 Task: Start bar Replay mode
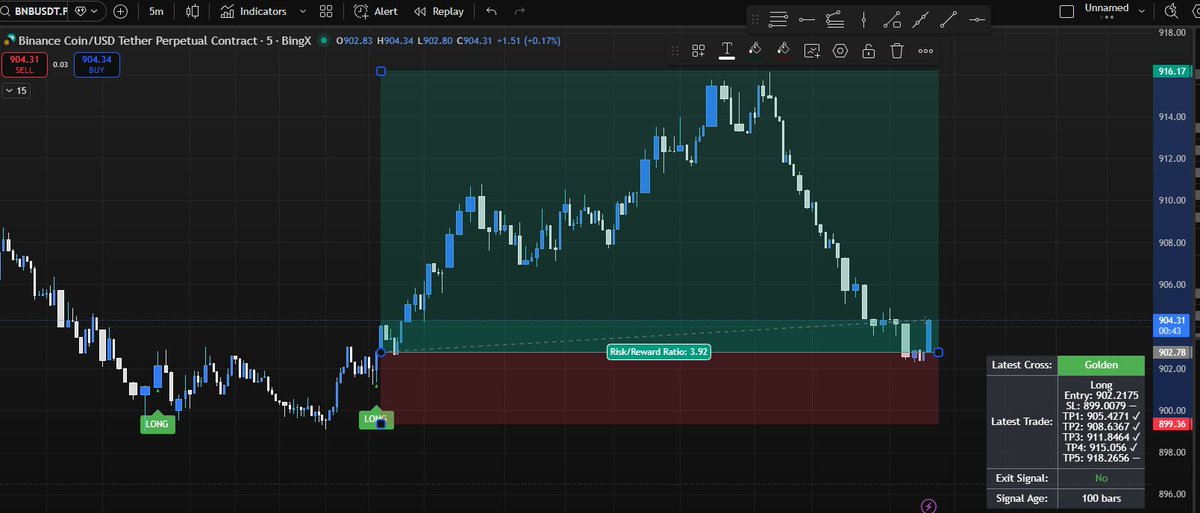[440, 11]
